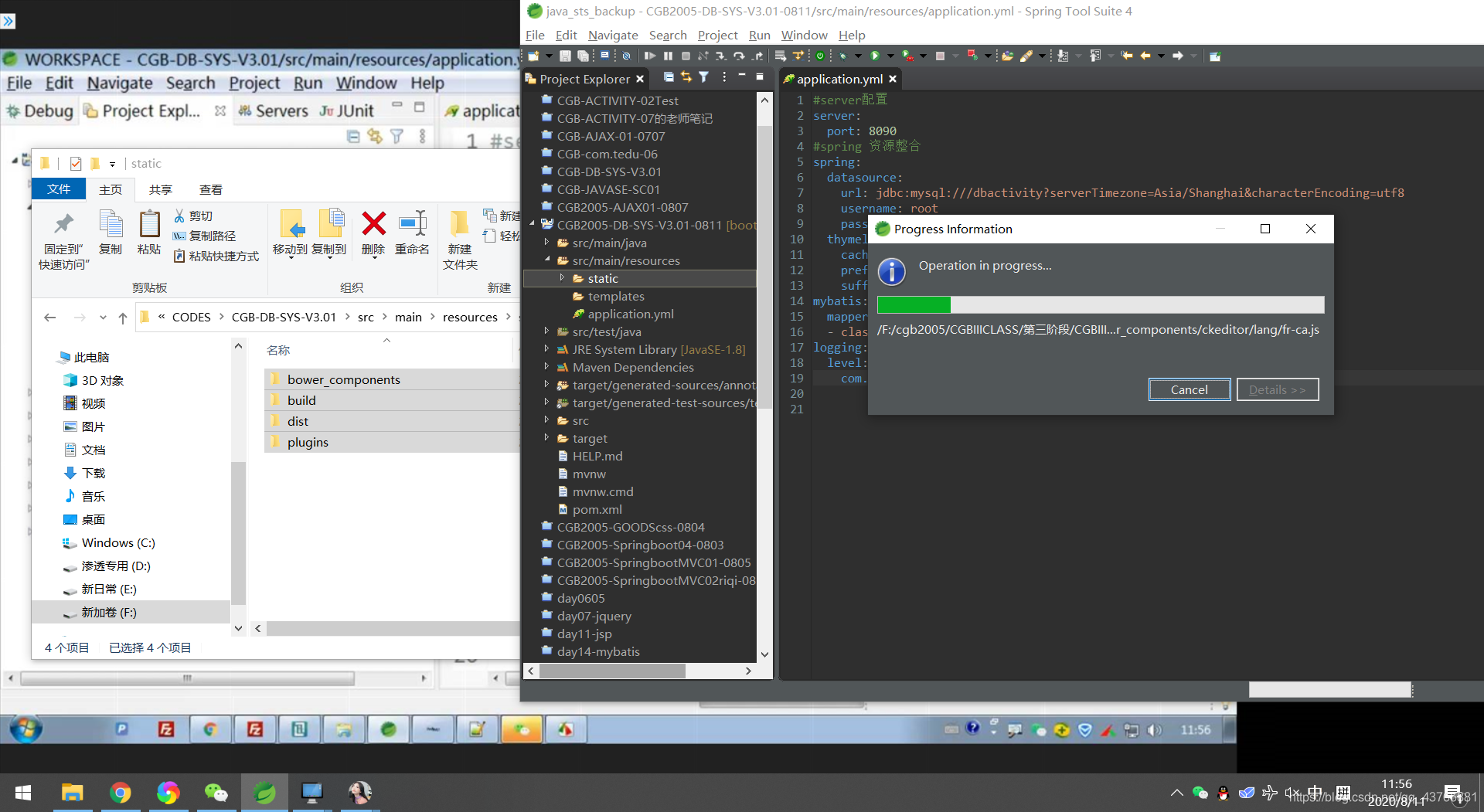Click the Open Type folder icon in toolbar
The height and width of the screenshot is (812, 1484).
1007,56
